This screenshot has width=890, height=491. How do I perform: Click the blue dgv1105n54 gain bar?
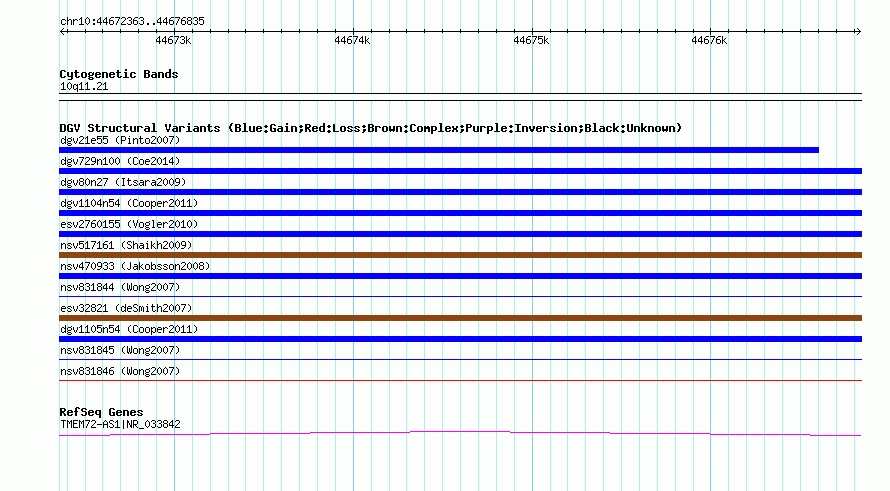(x=460, y=339)
